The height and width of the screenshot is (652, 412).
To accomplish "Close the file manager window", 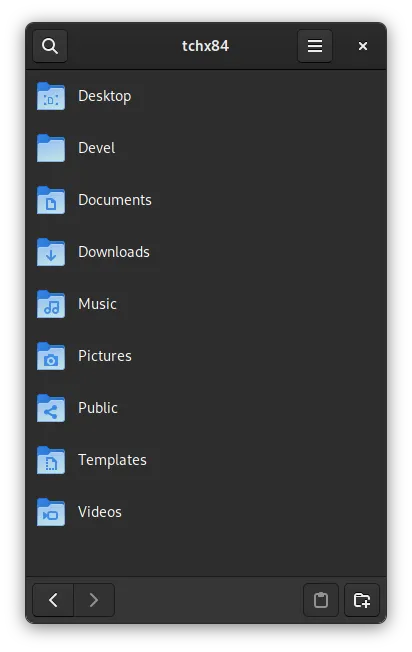I will (x=363, y=46).
